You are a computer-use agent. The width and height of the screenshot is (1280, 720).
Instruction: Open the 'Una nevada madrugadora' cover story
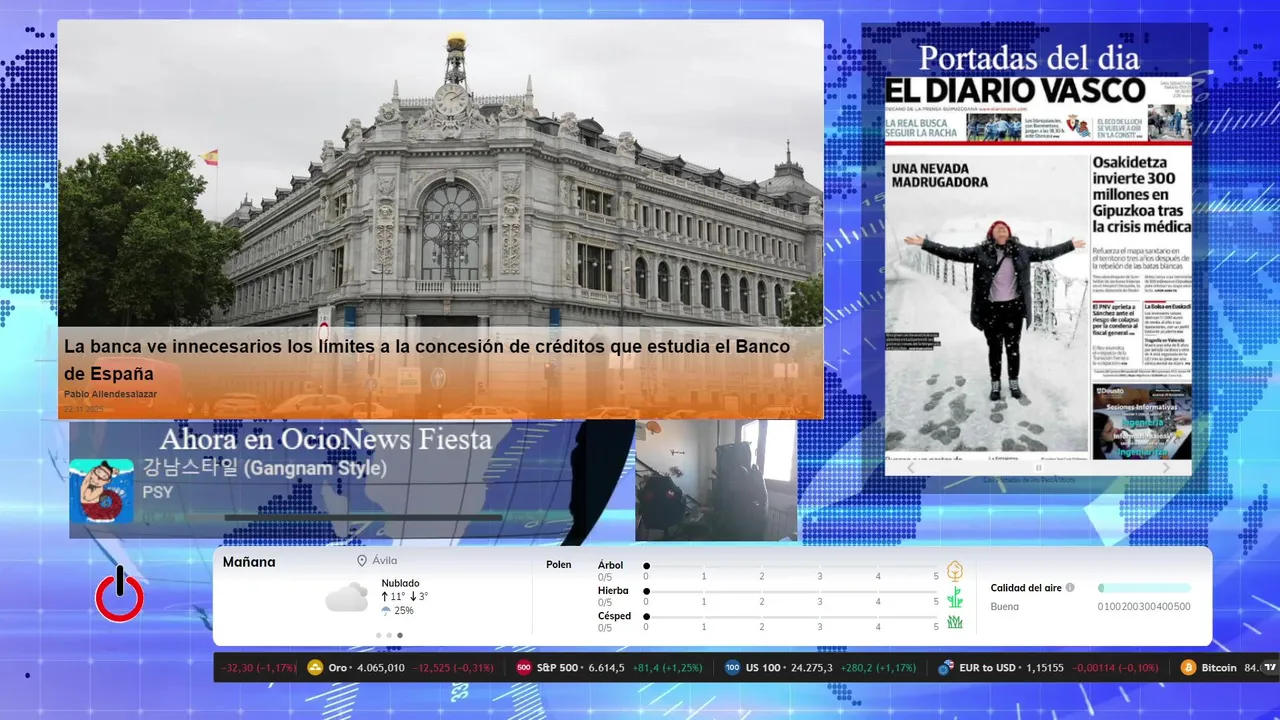pyautogui.click(x=940, y=175)
